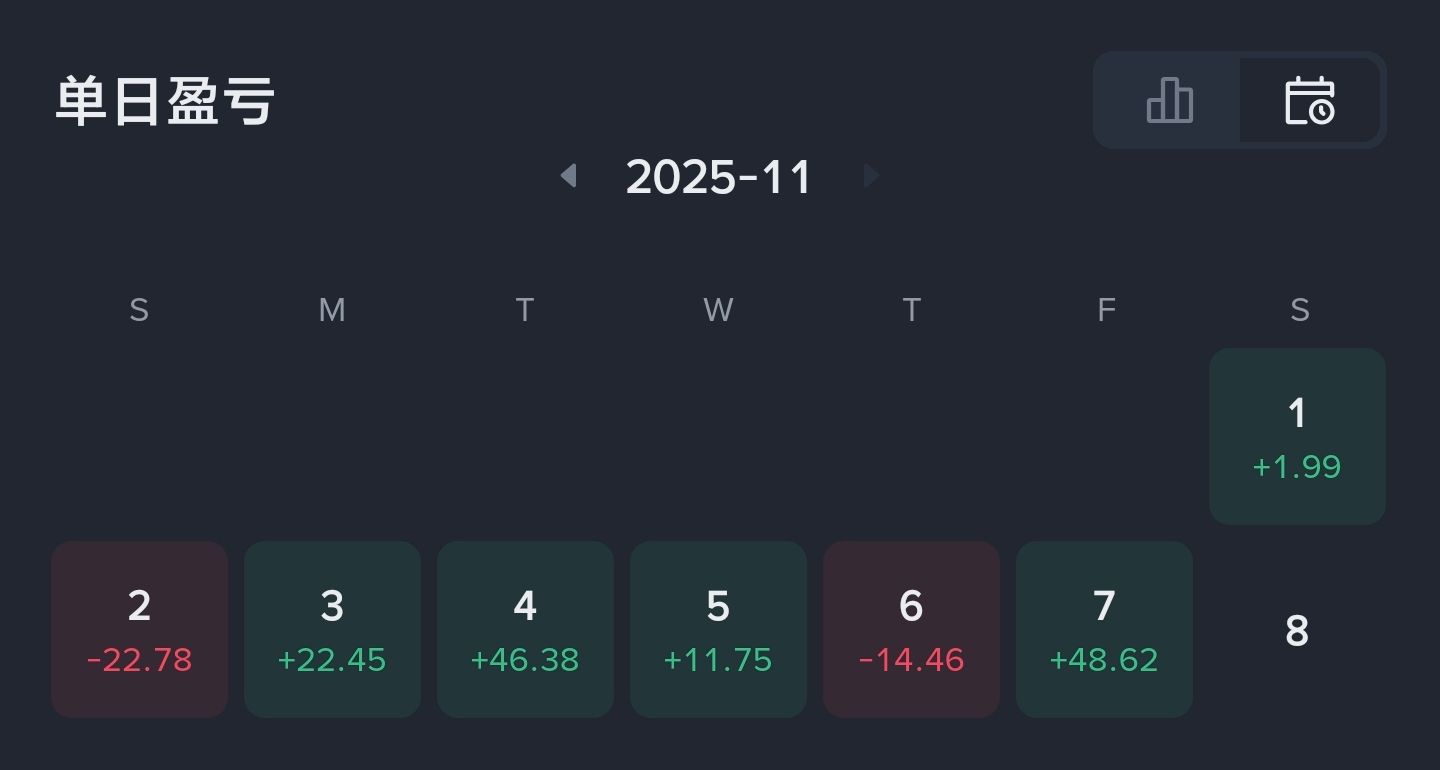
Task: Click the W weekday column header
Action: coord(718,310)
